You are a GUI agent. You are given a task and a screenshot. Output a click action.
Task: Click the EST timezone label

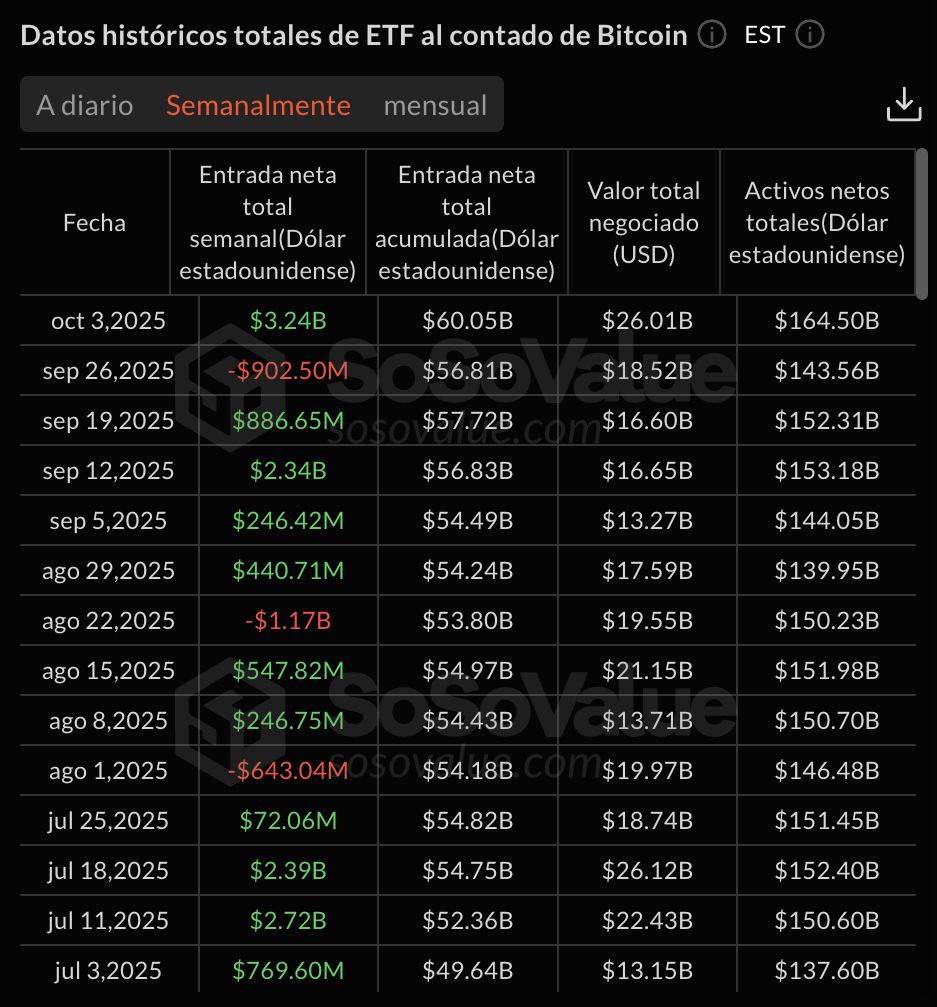click(x=764, y=36)
